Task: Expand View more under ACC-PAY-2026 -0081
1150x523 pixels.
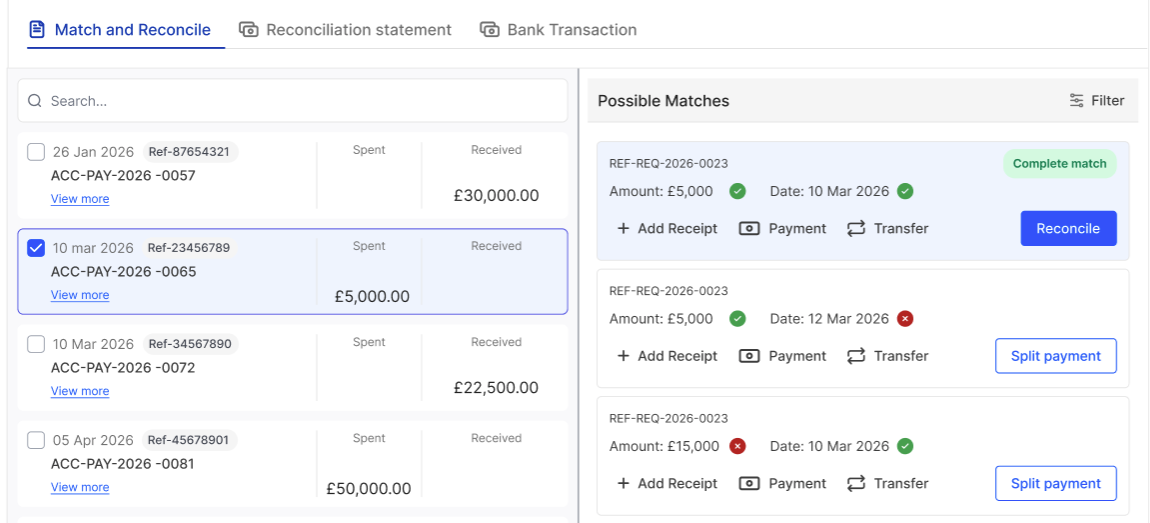Action: point(80,487)
